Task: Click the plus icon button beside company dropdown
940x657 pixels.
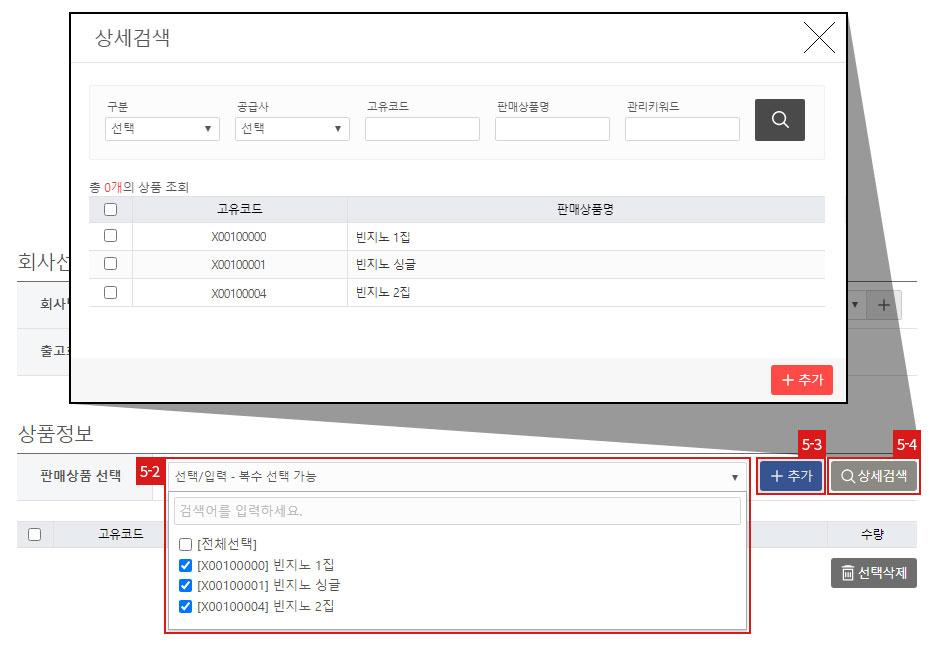Action: [x=883, y=305]
